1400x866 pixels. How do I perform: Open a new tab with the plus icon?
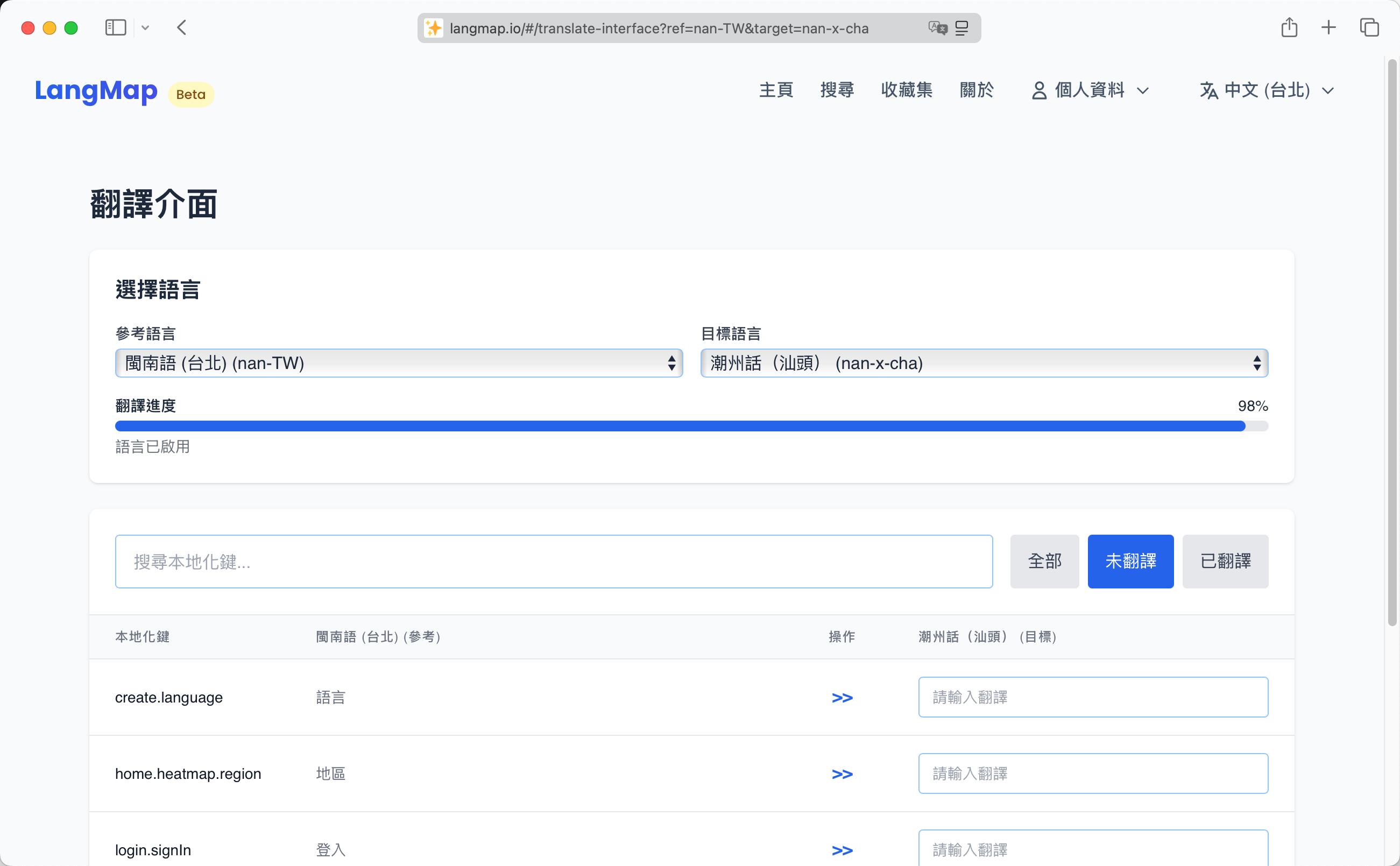click(1328, 27)
